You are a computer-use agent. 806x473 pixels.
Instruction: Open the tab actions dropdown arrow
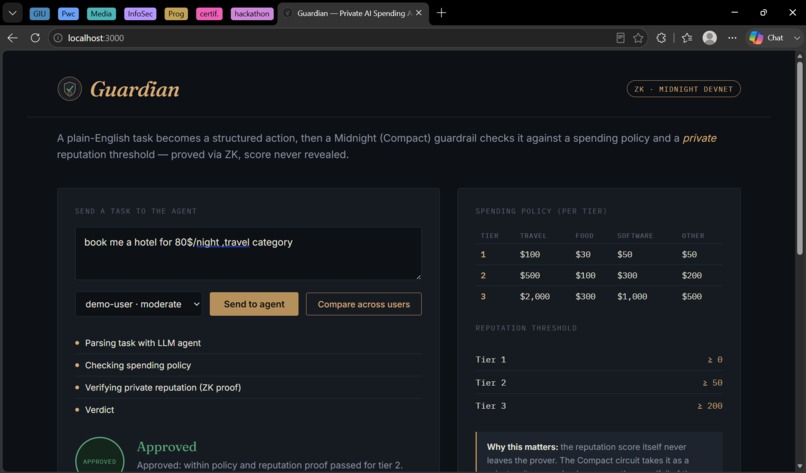pos(12,13)
